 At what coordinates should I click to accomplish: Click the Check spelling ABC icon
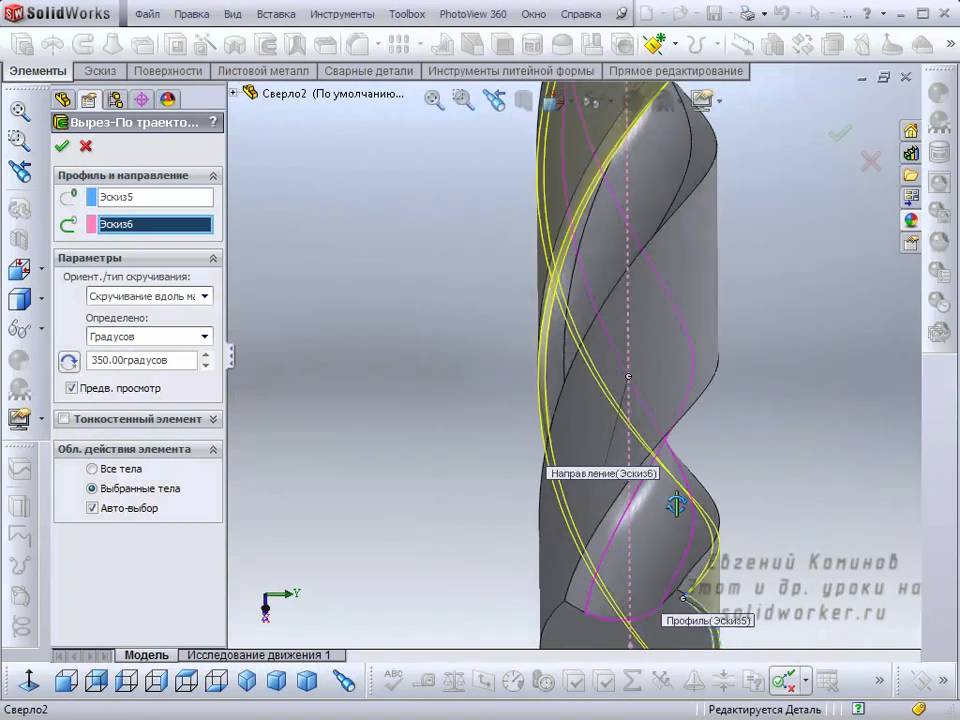[393, 679]
